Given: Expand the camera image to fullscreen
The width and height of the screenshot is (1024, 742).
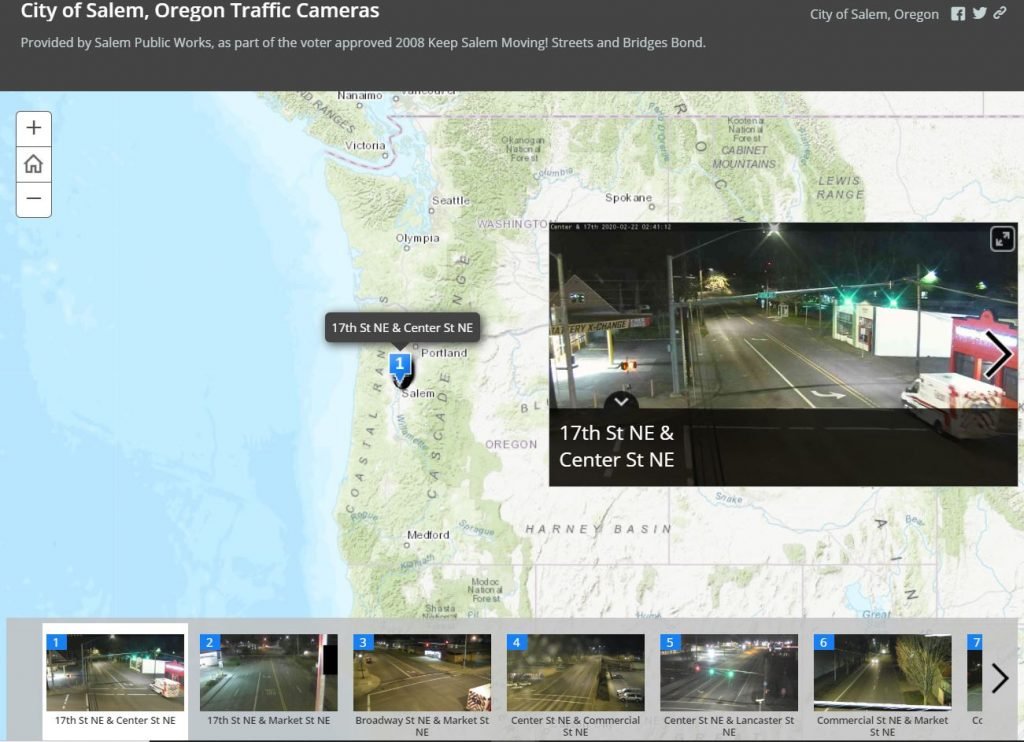Looking at the screenshot, I should [x=1002, y=238].
